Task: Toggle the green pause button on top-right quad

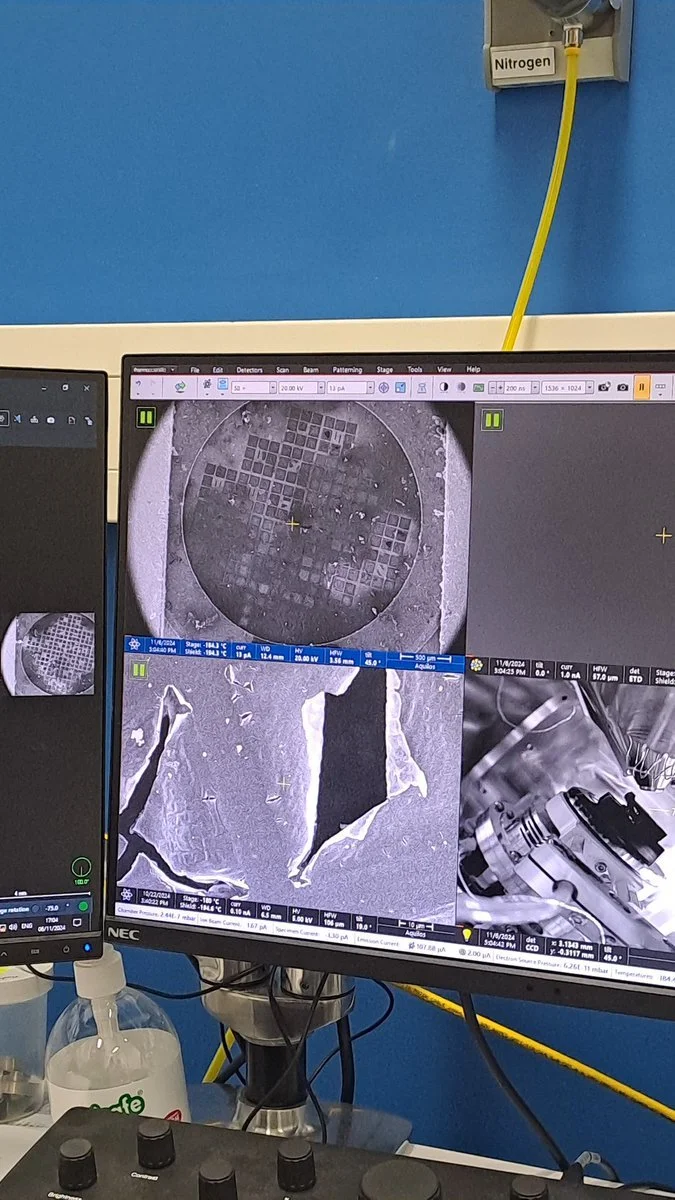Action: 491,420
